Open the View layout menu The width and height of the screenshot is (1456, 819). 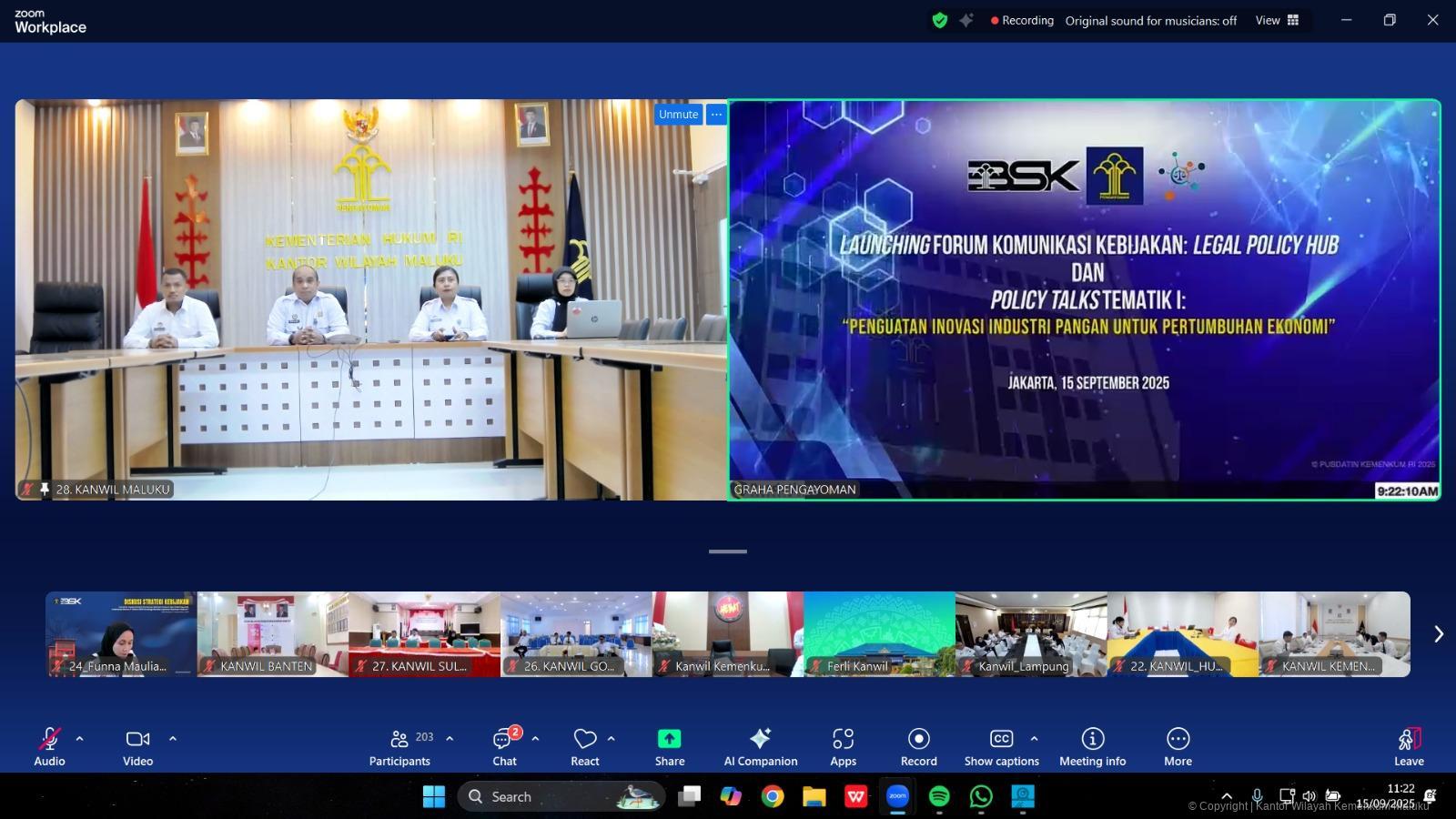coord(1277,20)
